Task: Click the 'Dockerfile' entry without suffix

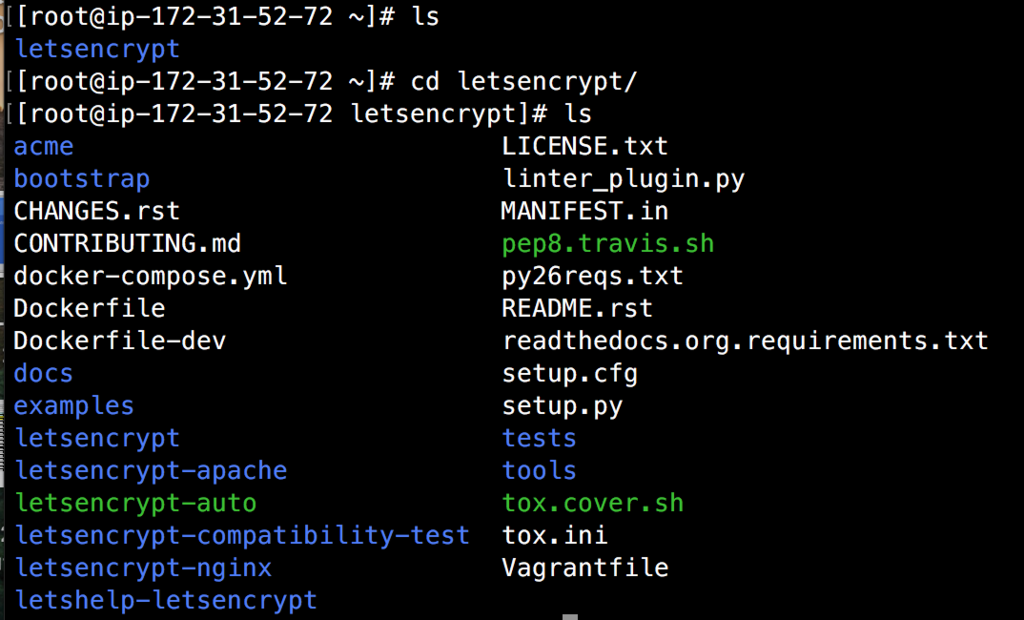Action: point(89,308)
